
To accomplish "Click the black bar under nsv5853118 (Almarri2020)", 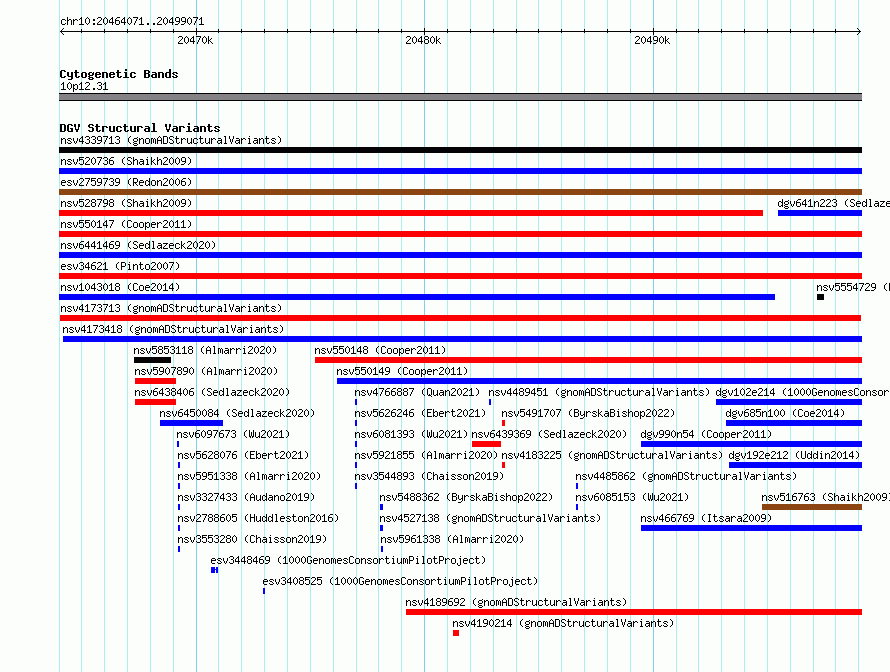I will 152,360.
